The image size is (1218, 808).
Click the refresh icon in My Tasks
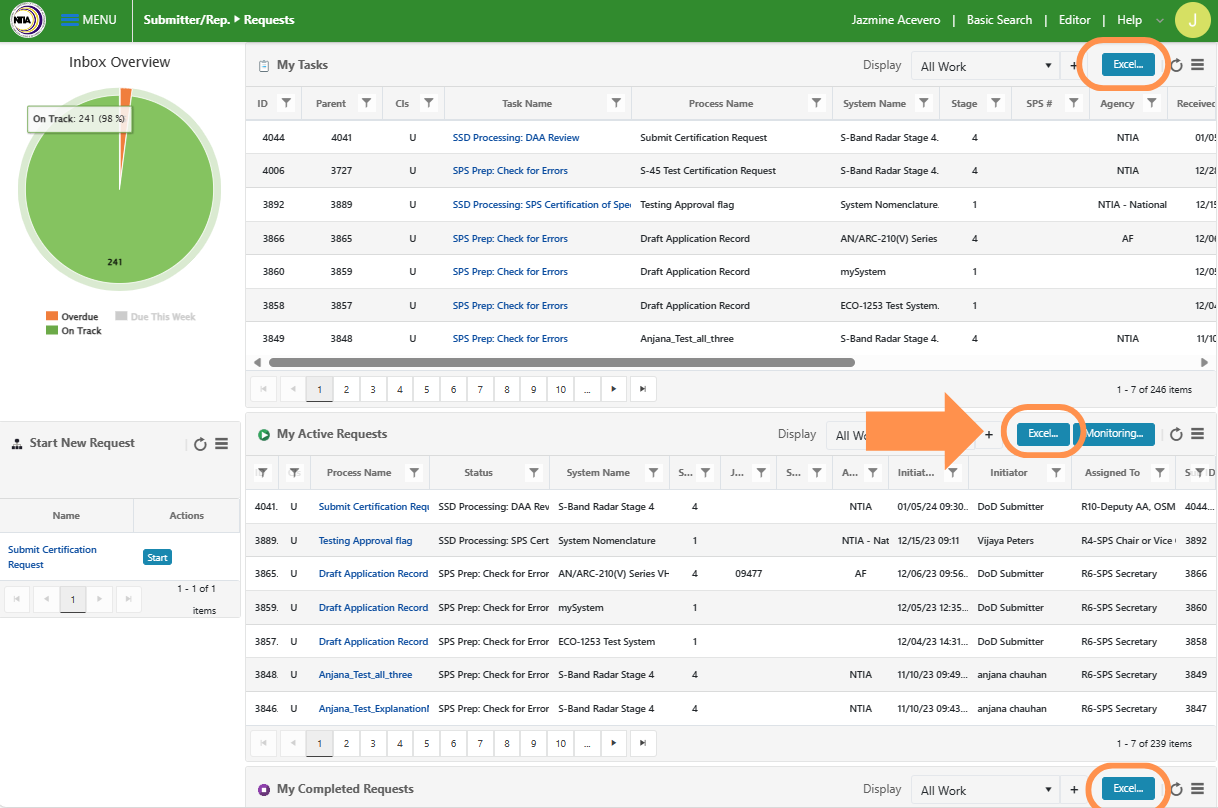[x=1177, y=66]
